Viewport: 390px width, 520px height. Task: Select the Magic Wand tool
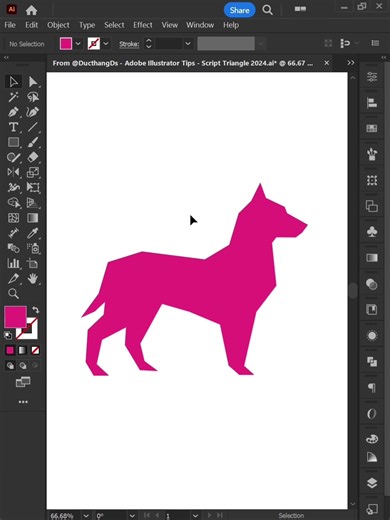pos(13,97)
